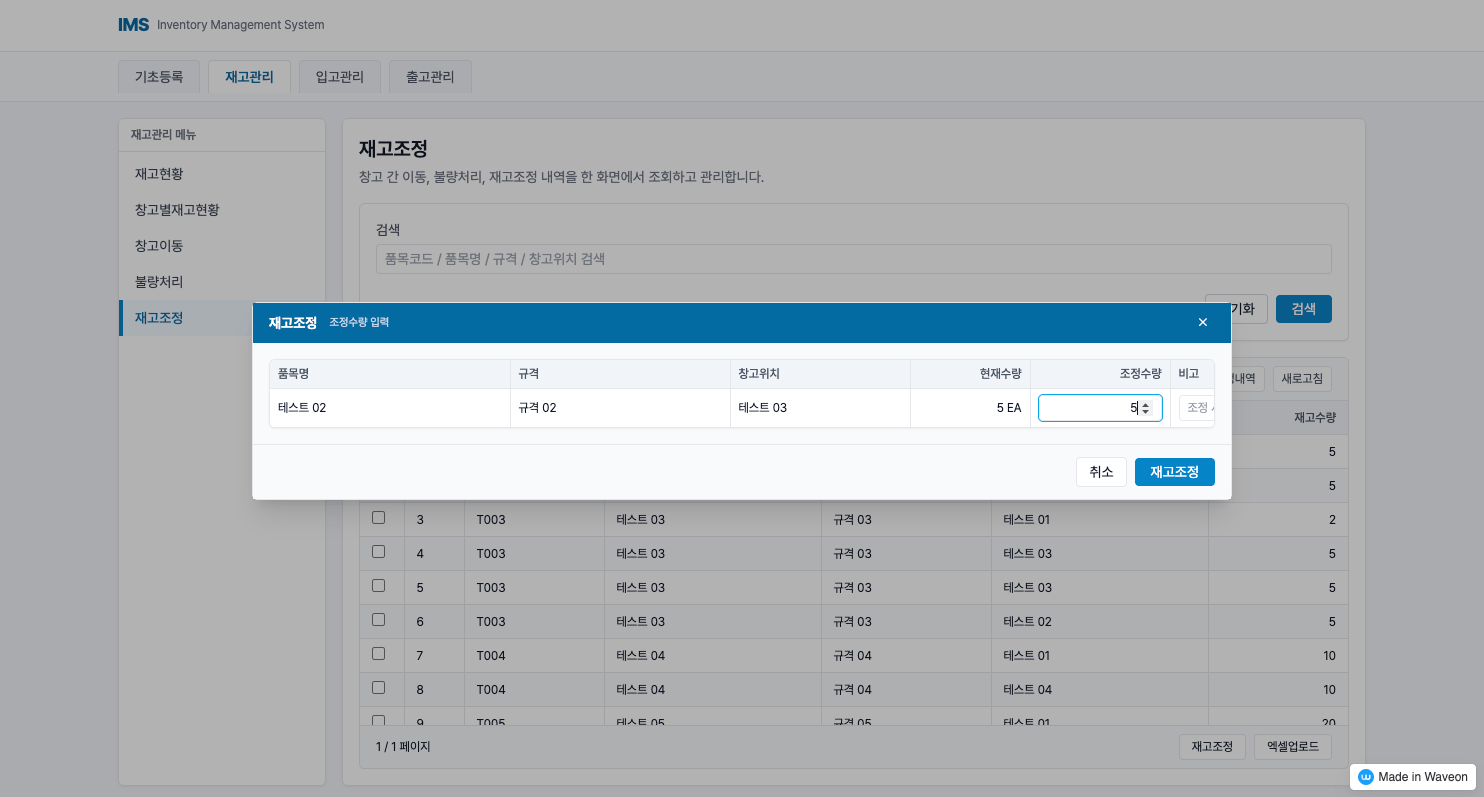Image resolution: width=1484 pixels, height=797 pixels.
Task: Click the Made in Waveon badge icon
Action: point(1365,777)
